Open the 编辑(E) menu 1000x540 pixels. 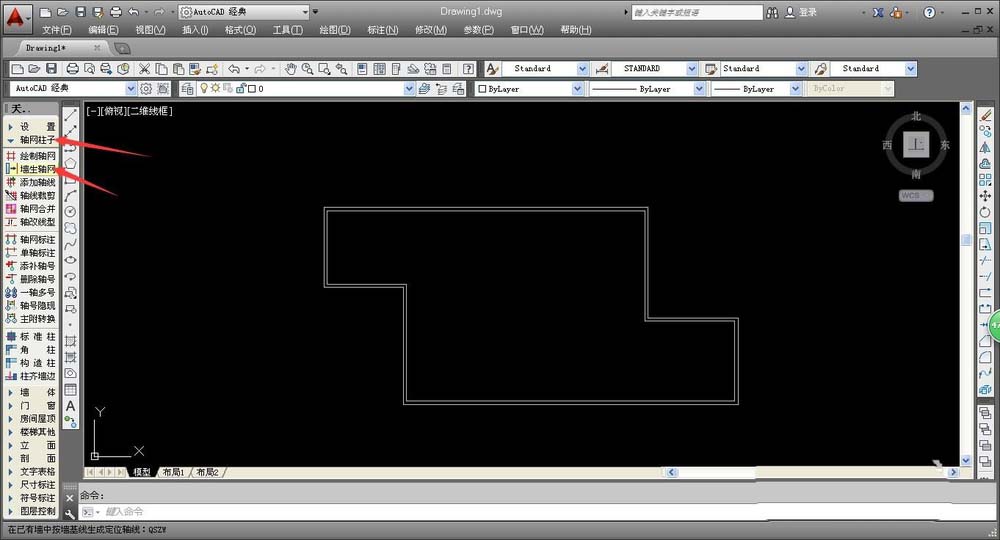[x=103, y=30]
